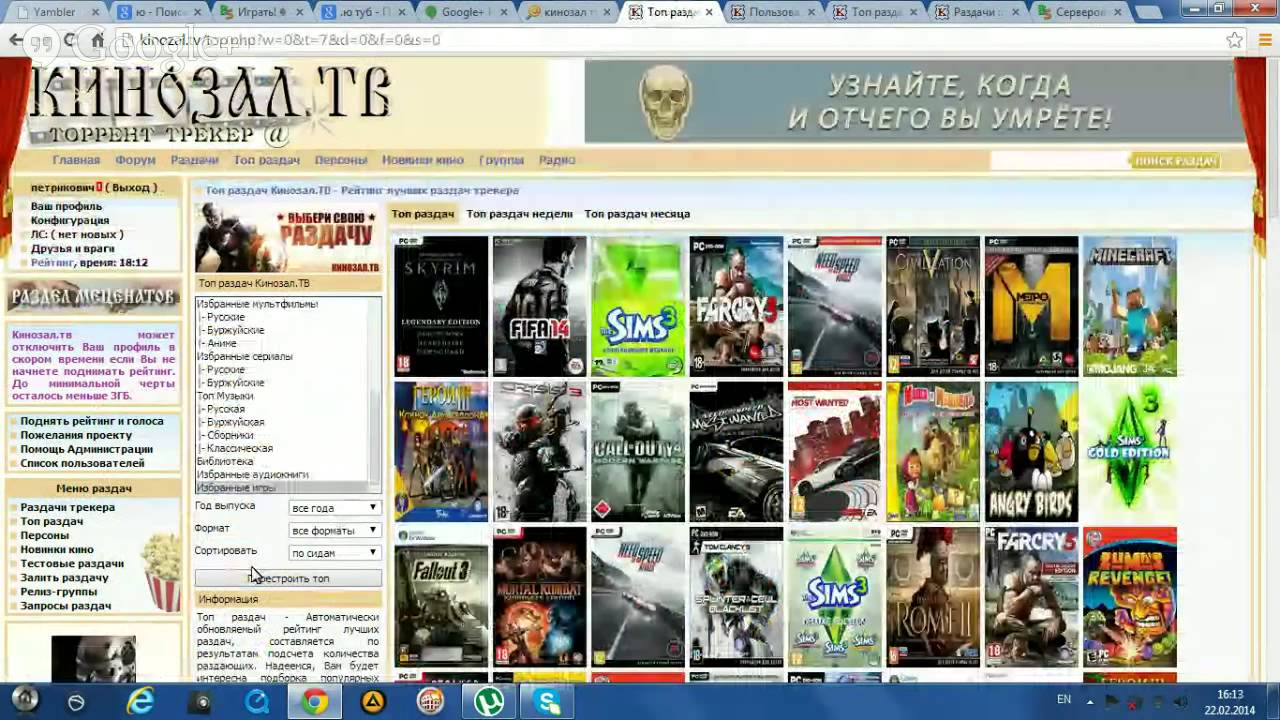Open the Zuma's Revenge cover
Viewport: 1280px width, 720px height.
pyautogui.click(x=1130, y=597)
